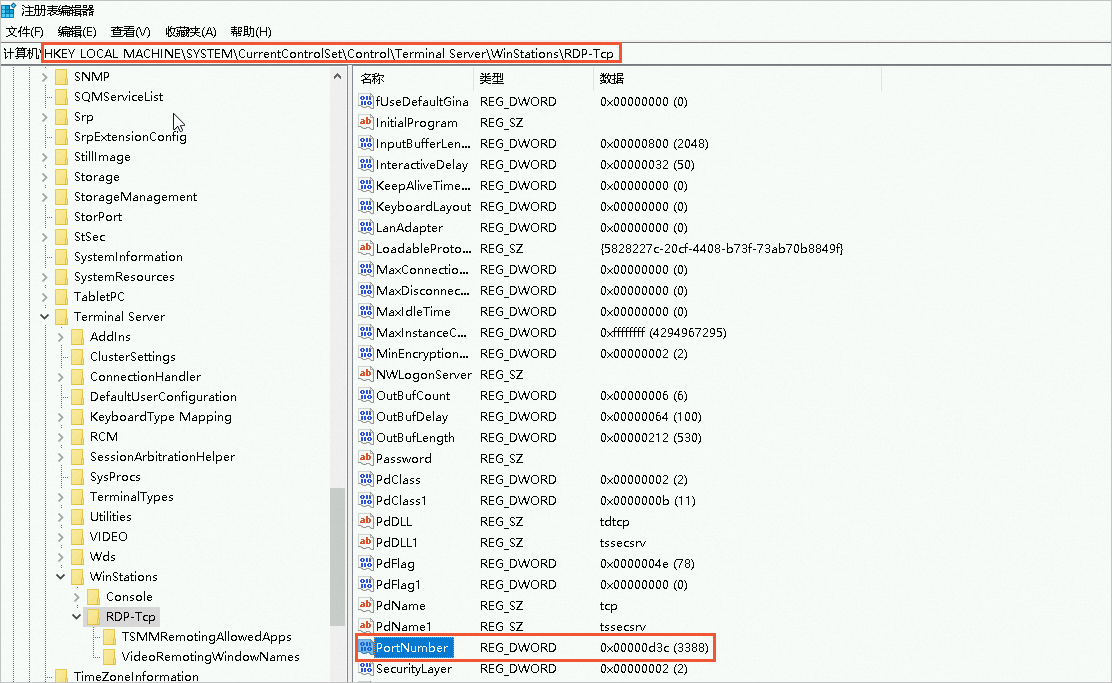1112x683 pixels.
Task: Open the 帮助(H) menu
Action: pos(251,32)
